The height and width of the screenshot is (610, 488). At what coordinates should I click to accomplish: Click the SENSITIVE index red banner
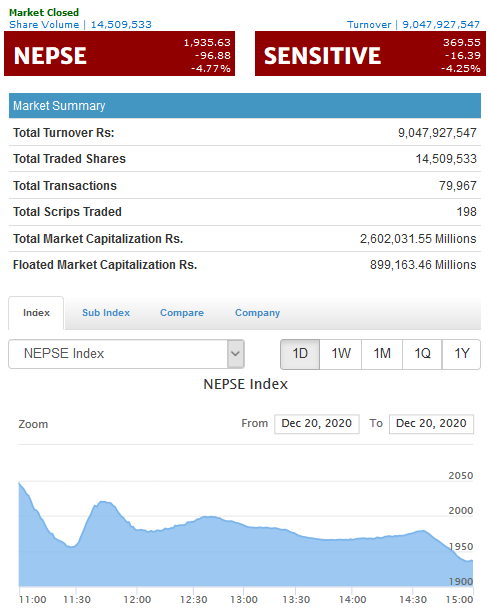(x=370, y=54)
